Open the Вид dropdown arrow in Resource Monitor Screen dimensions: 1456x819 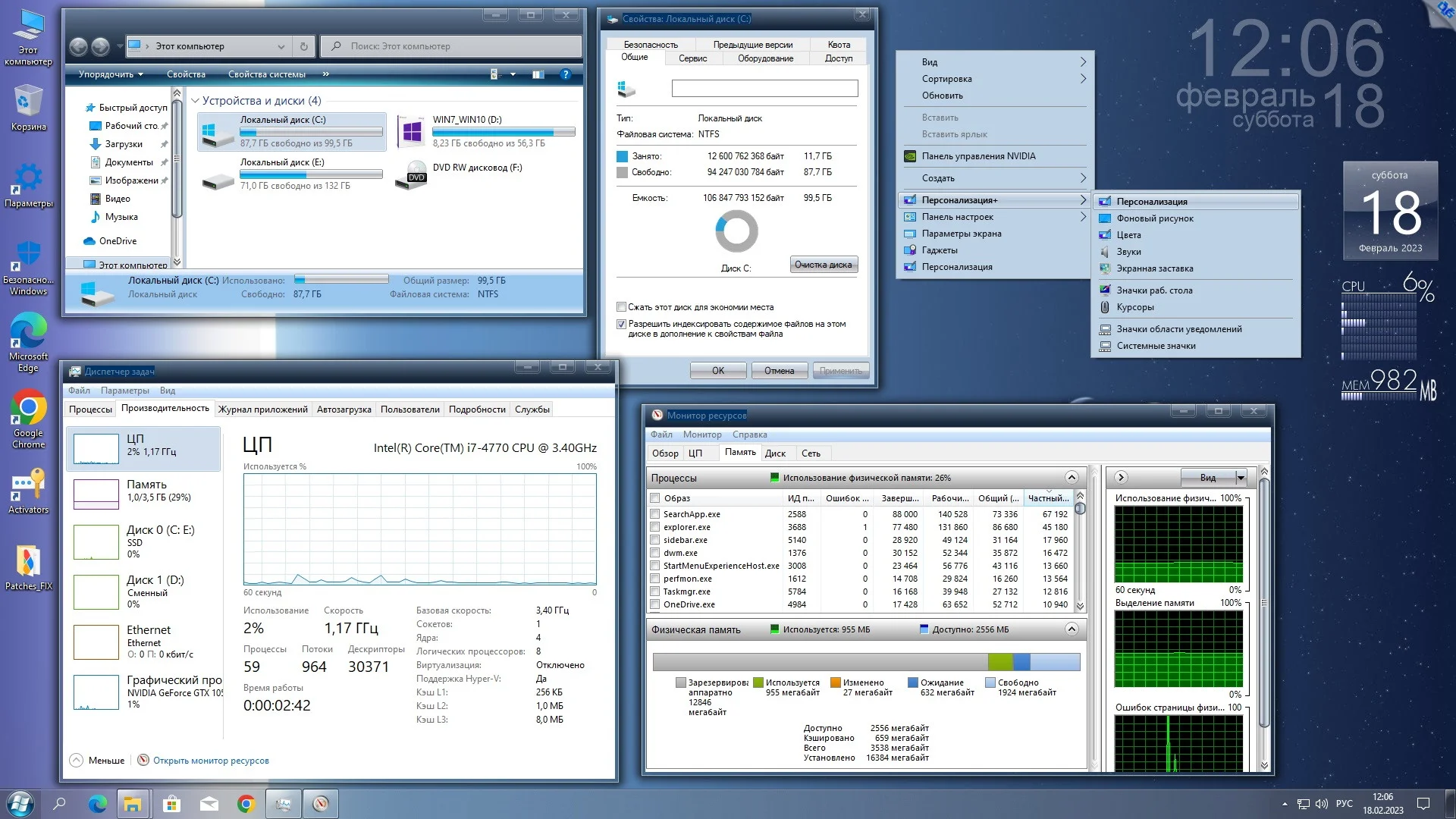click(x=1241, y=478)
